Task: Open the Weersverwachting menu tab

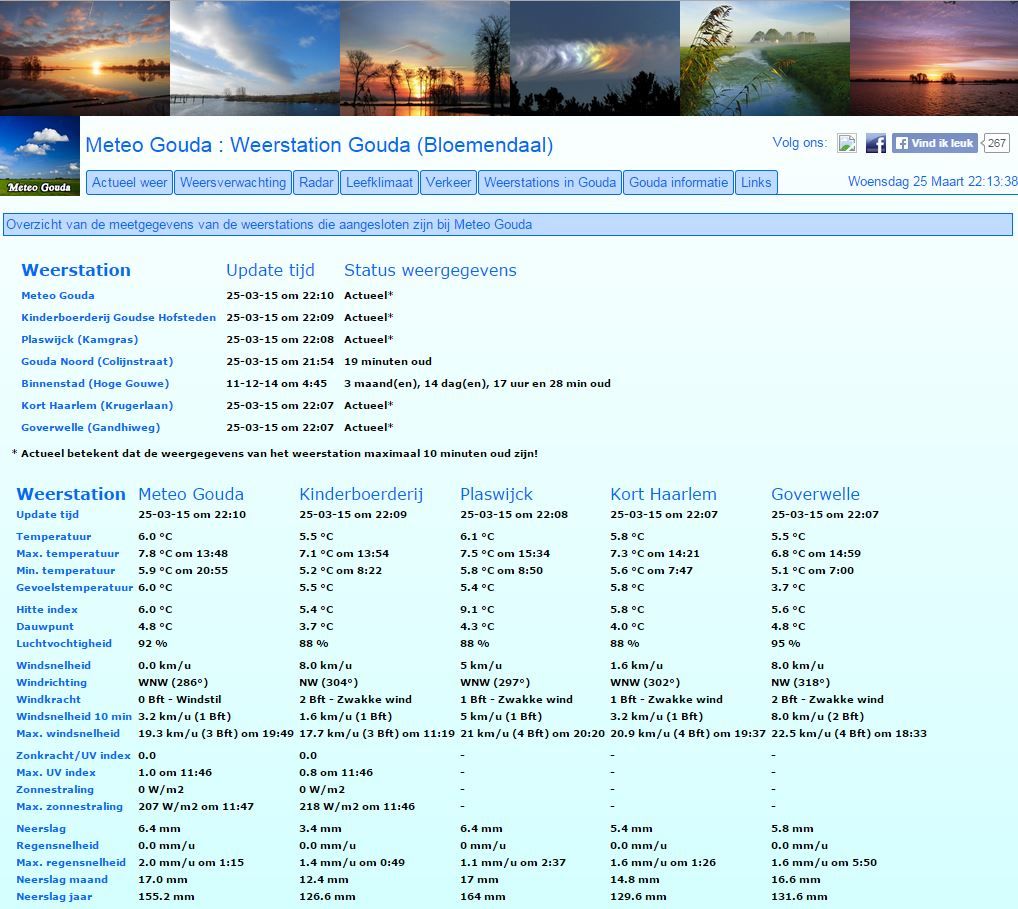Action: (x=232, y=182)
